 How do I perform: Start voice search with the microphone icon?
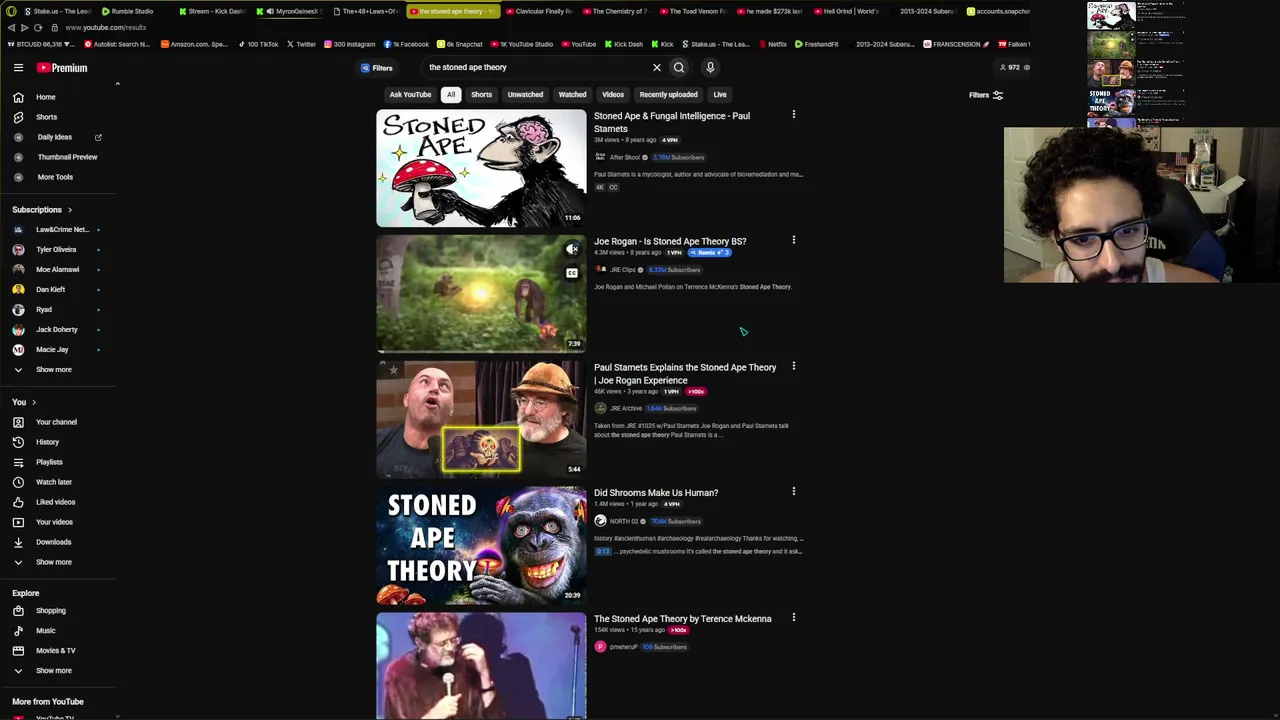[710, 68]
